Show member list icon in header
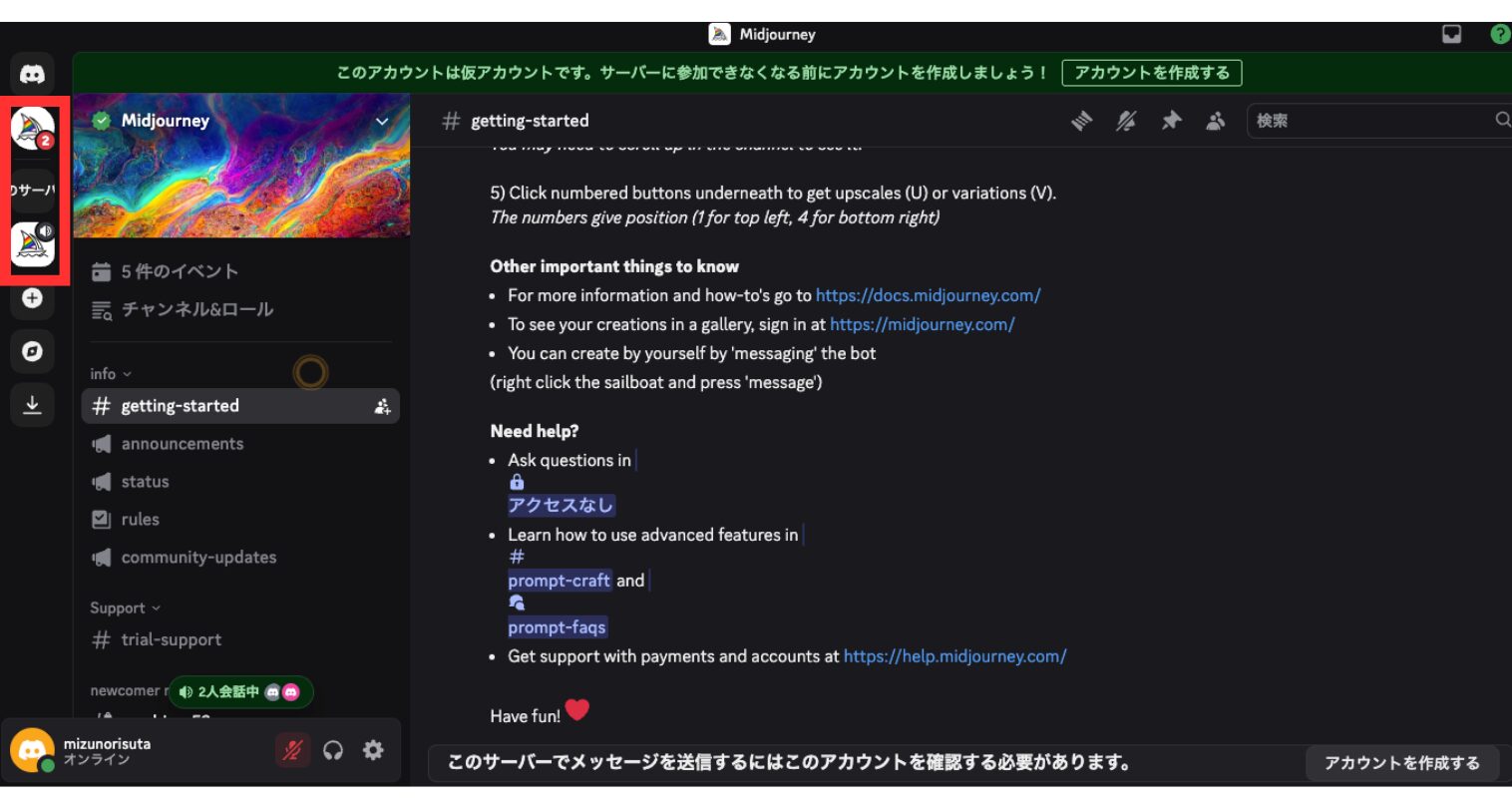Viewport: 1512px width, 809px height. tap(1215, 121)
